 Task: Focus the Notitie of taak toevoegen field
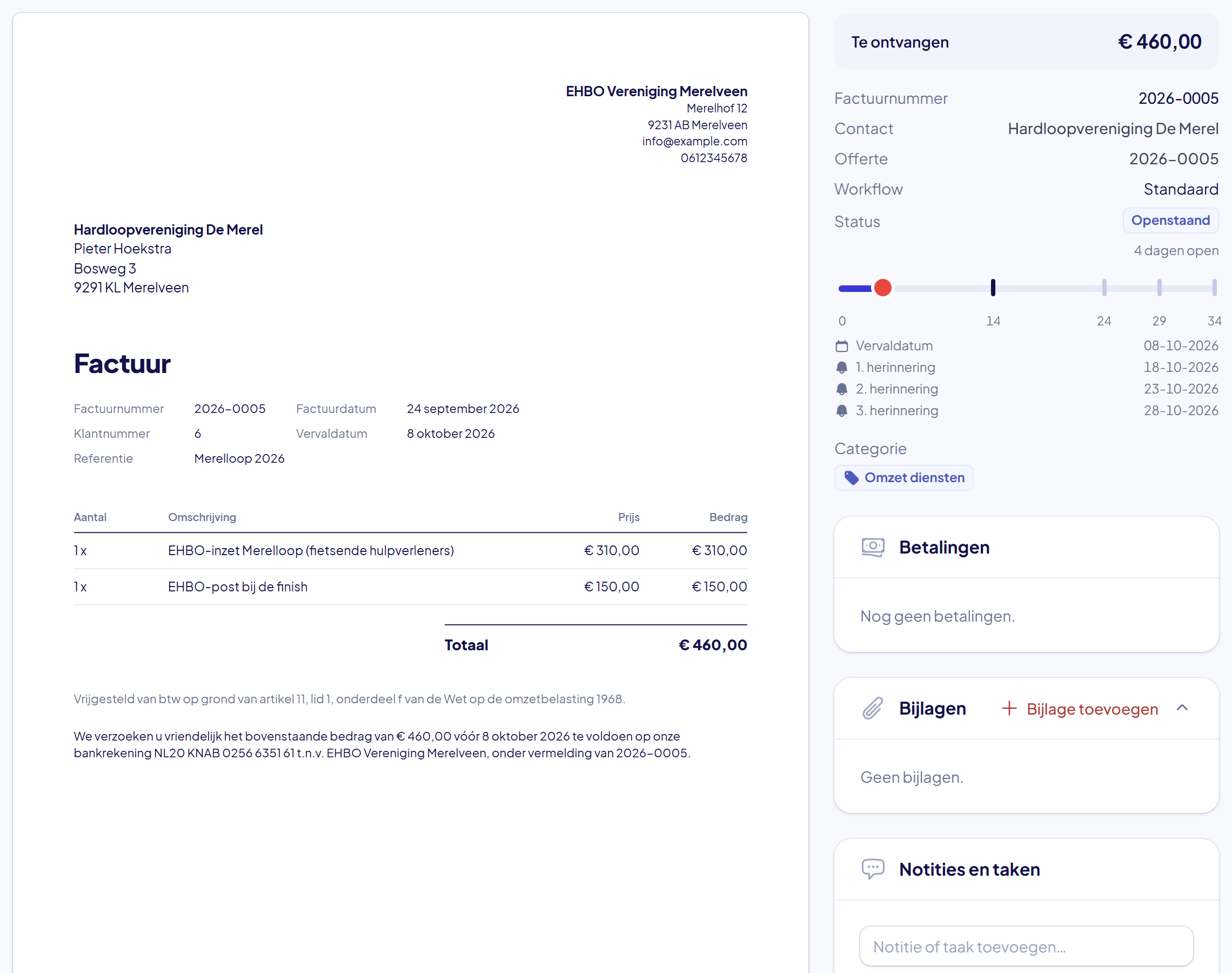(1026, 946)
